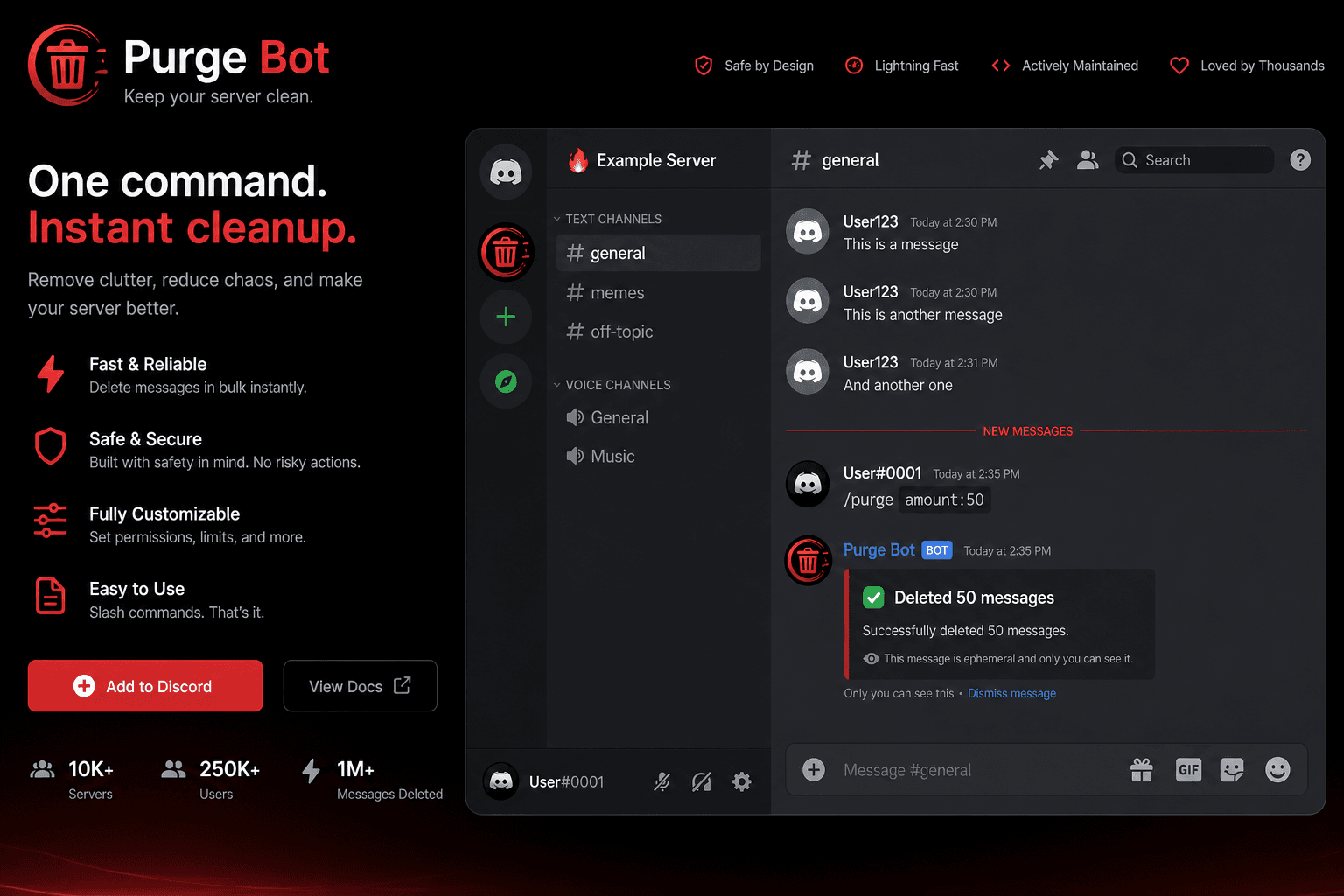Click the Add to Discord button
Image resolution: width=1344 pixels, height=896 pixels.
pyautogui.click(x=145, y=686)
